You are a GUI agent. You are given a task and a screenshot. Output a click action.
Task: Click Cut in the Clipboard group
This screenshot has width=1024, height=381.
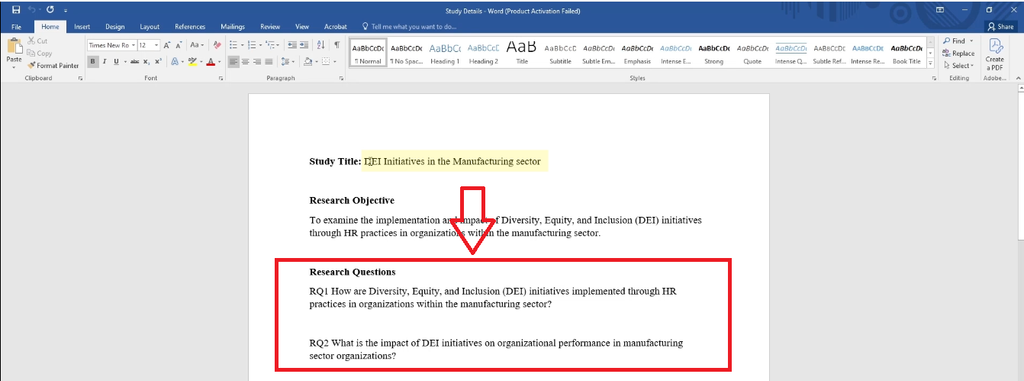pos(37,41)
